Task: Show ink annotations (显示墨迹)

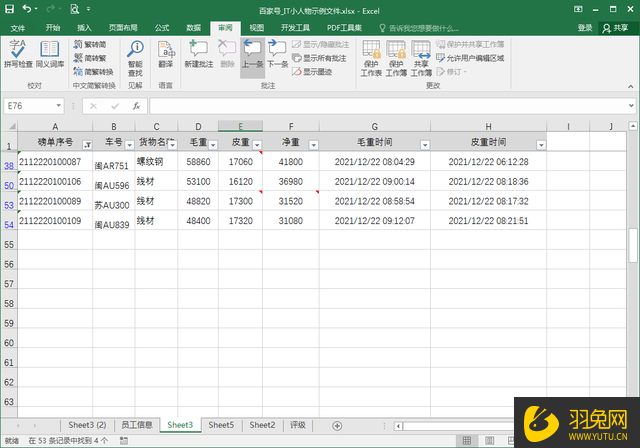Action: coord(313,72)
